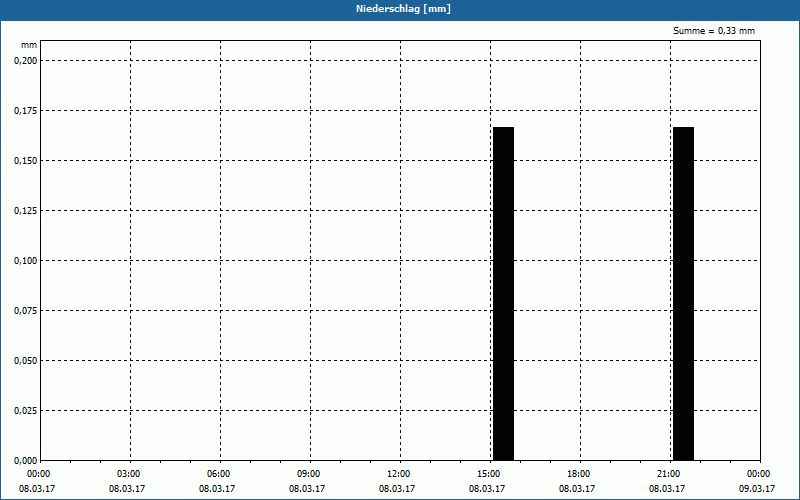
Task: Click the 0,075 y-axis value
Action: [26, 311]
